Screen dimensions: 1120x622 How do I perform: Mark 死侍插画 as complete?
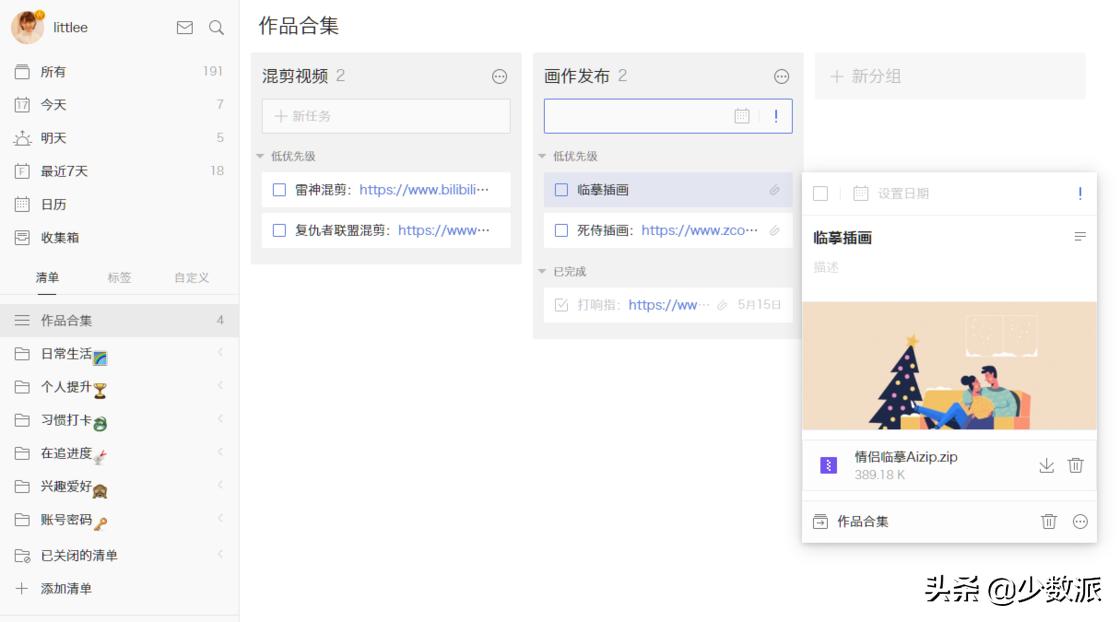click(561, 230)
